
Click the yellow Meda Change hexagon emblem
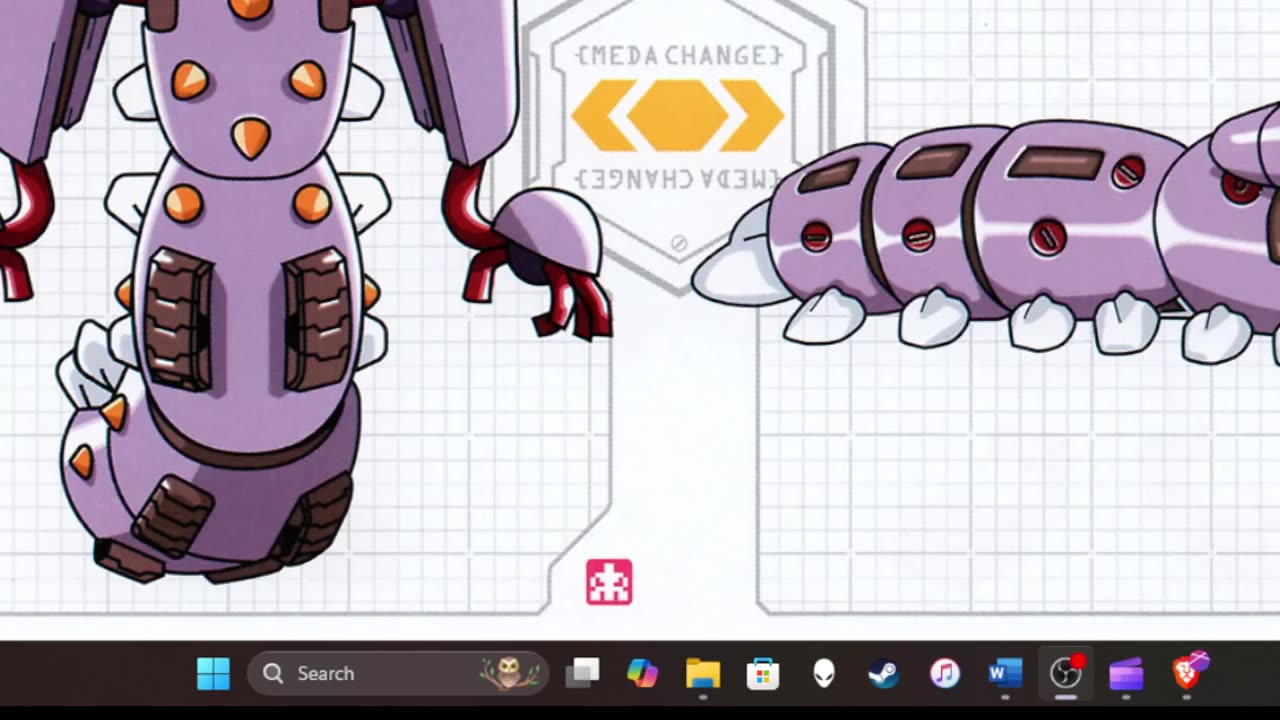(x=678, y=115)
